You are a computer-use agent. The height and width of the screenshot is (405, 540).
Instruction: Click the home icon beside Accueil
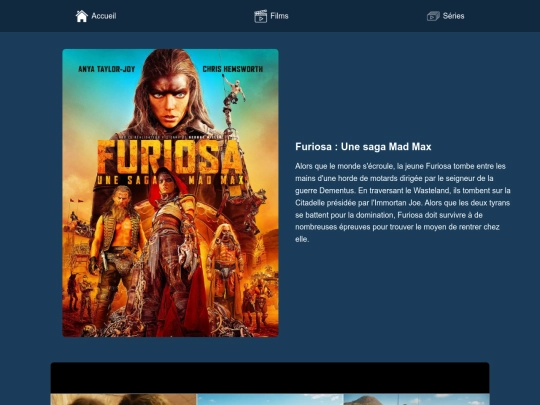coord(82,16)
